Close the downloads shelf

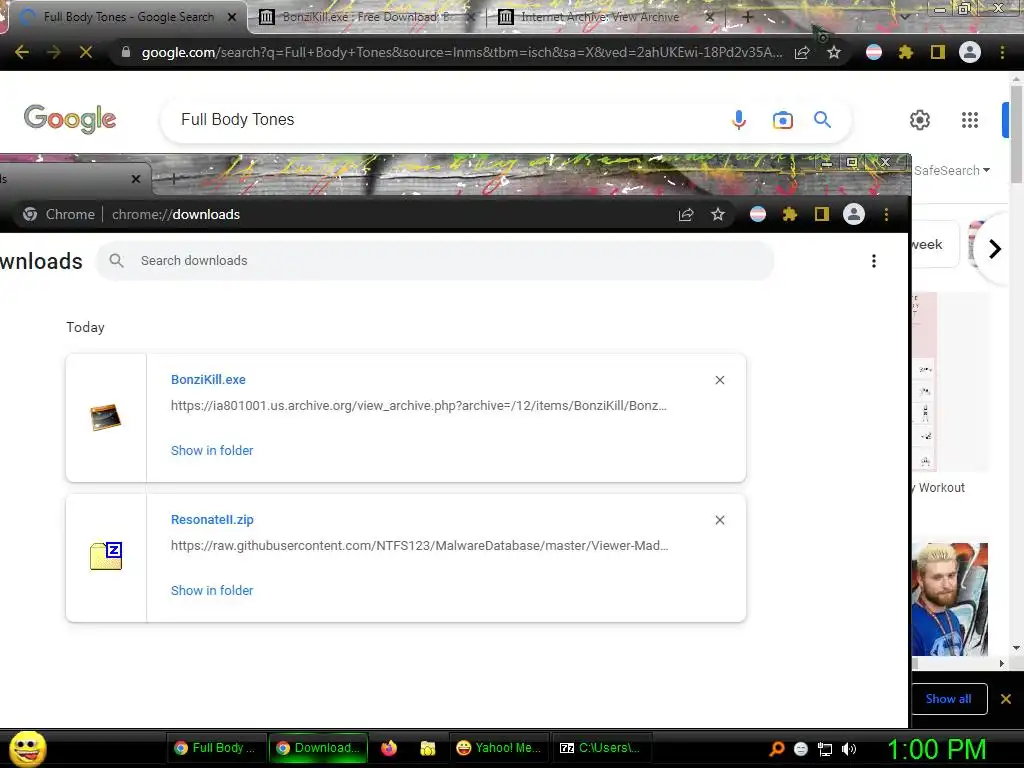(1006, 699)
